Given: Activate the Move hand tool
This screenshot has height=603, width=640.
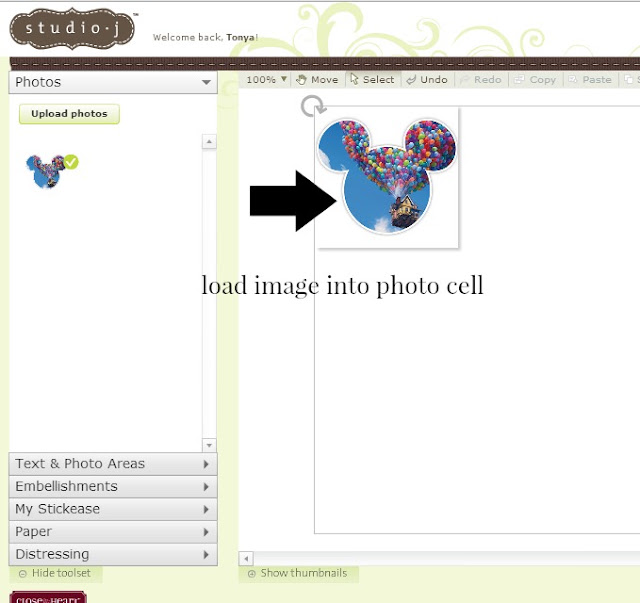Looking at the screenshot, I should (x=318, y=80).
